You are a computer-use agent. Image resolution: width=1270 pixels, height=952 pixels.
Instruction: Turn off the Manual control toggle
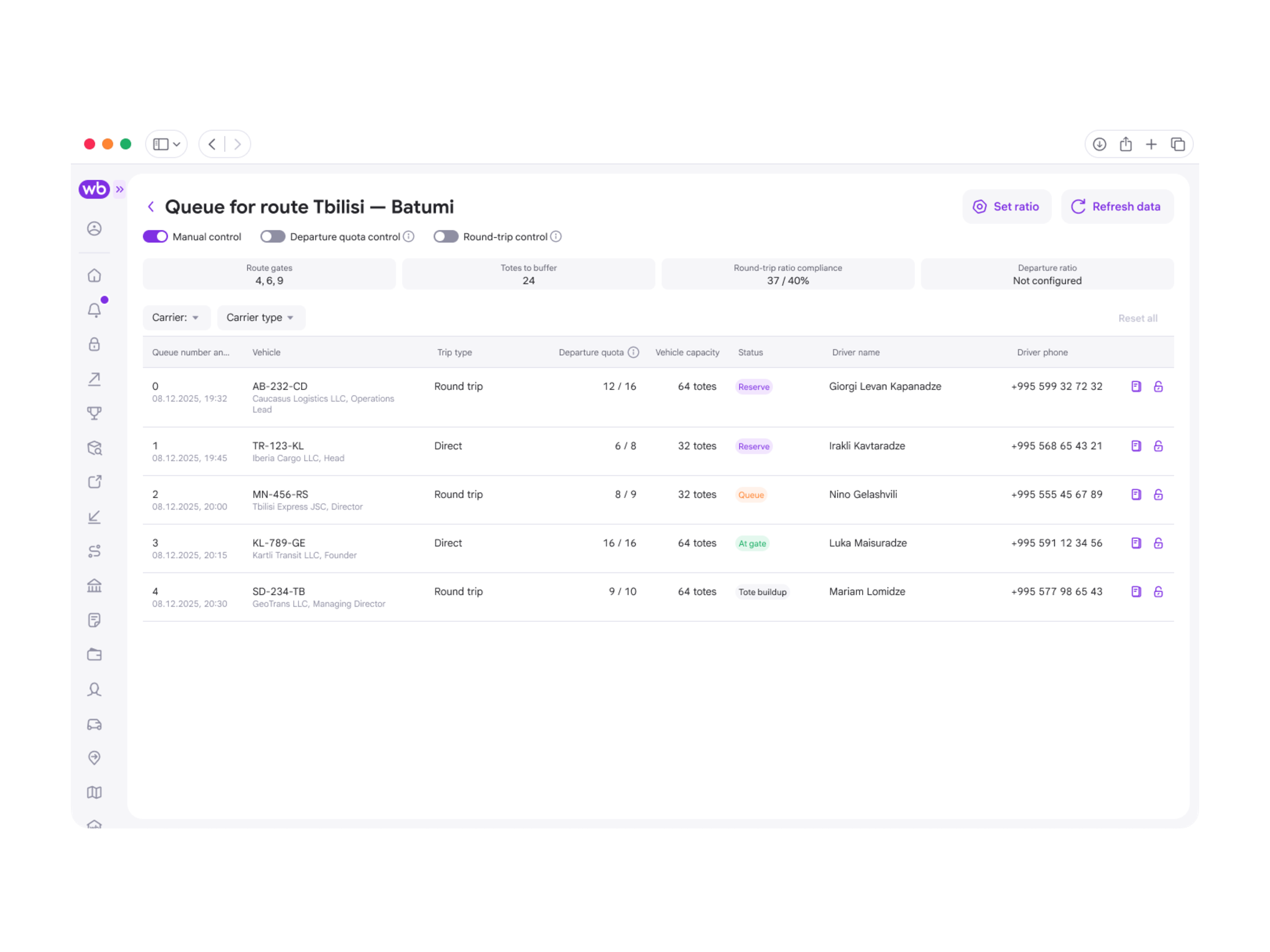coord(155,237)
